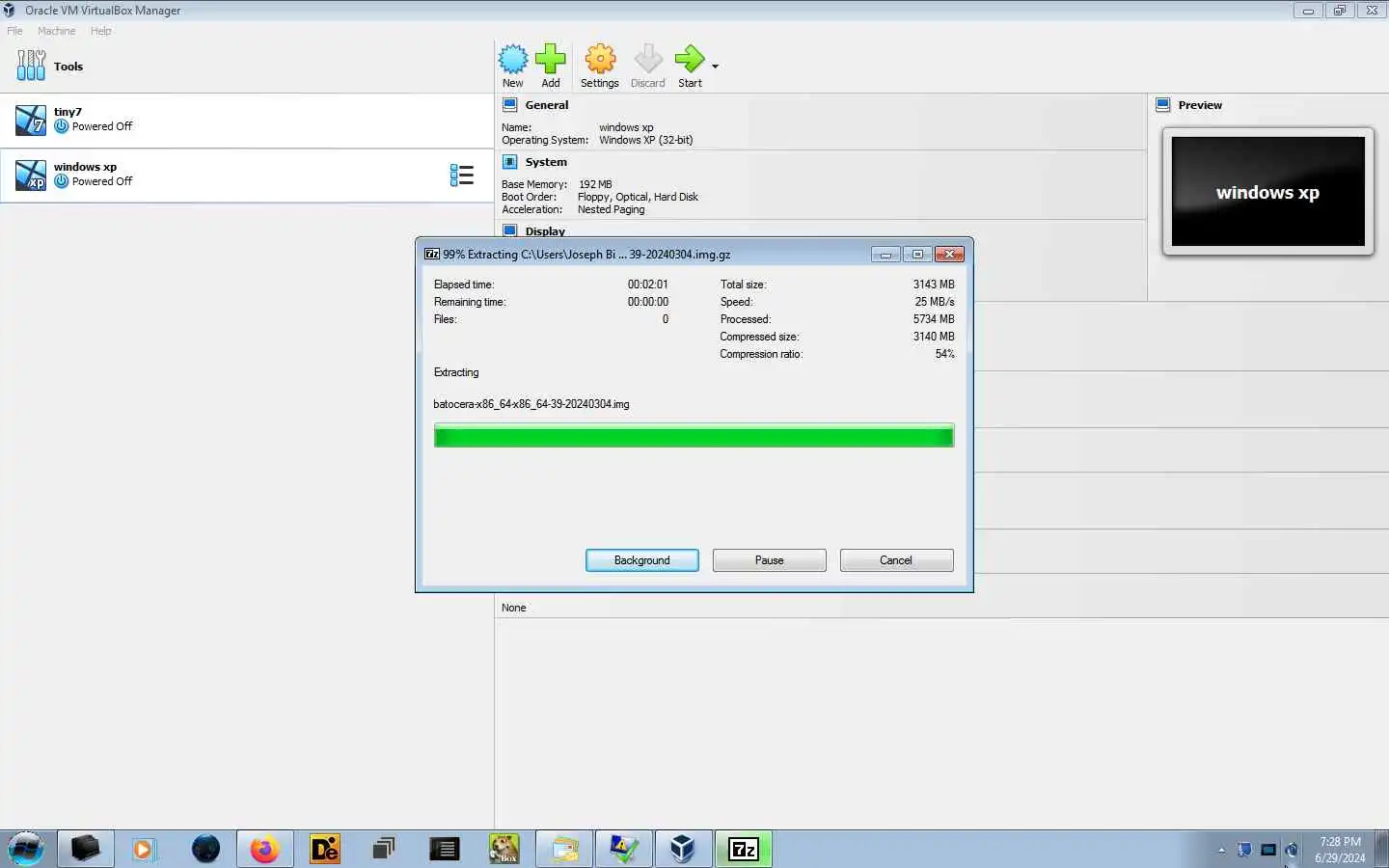The width and height of the screenshot is (1389, 868).
Task: Close the 7-Zip extraction dialog
Action: pyautogui.click(x=949, y=255)
